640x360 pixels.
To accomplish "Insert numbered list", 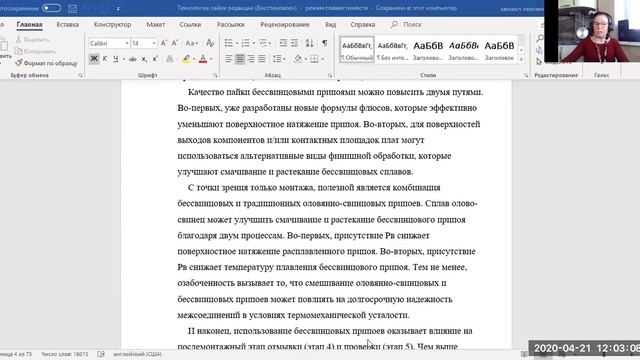I will tap(246, 43).
